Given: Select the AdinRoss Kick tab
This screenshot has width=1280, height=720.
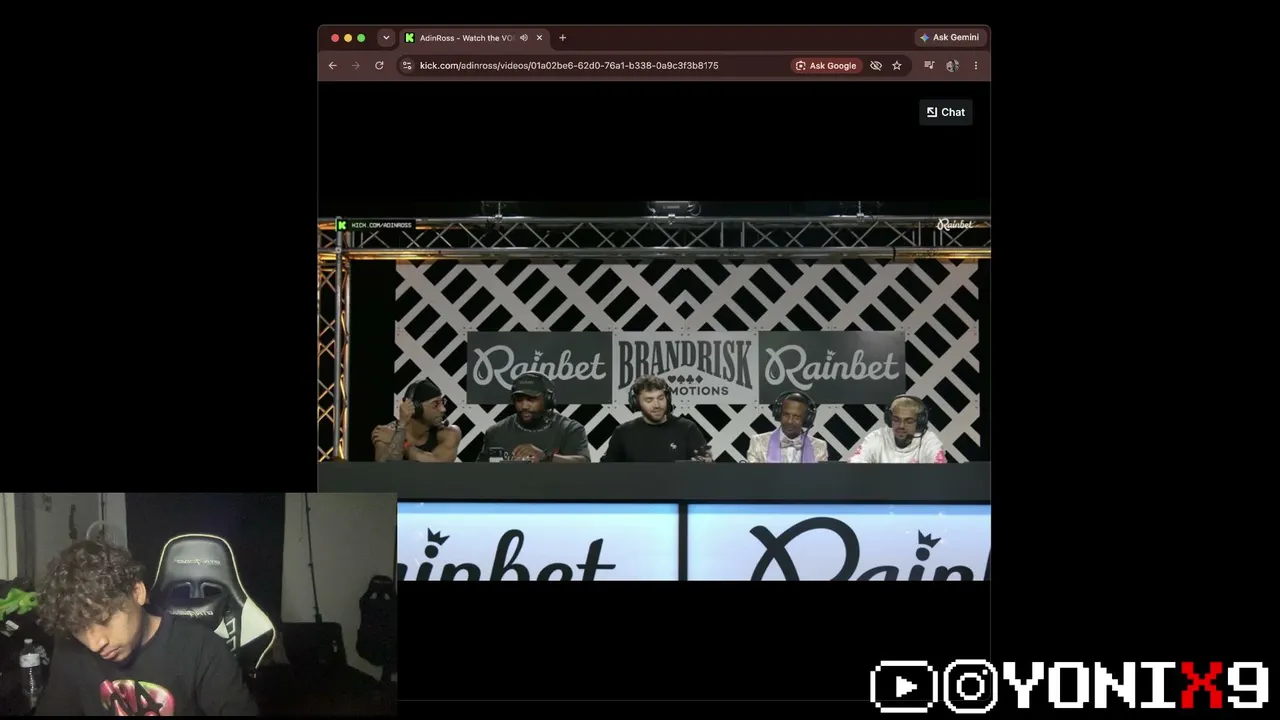Looking at the screenshot, I should click(x=474, y=38).
